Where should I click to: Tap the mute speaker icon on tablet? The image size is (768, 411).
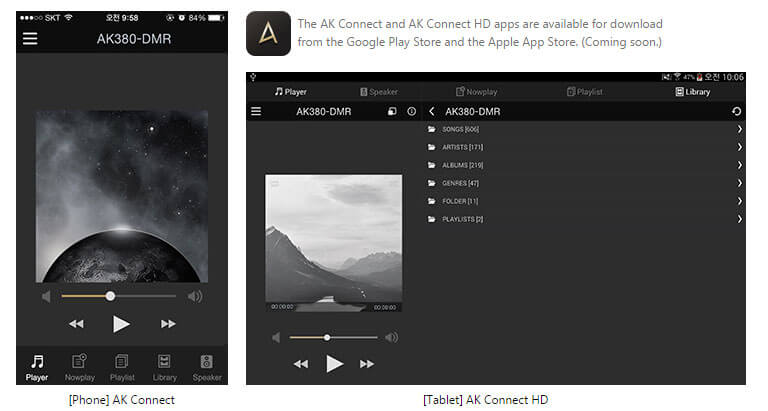(x=276, y=338)
